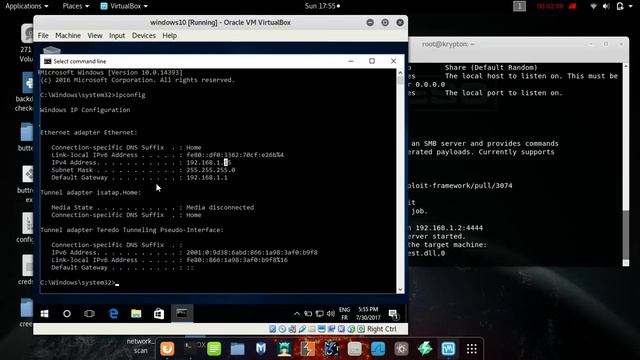The image size is (640, 360).
Task: Open the Machine menu in VirtualBox
Action: (x=68, y=36)
